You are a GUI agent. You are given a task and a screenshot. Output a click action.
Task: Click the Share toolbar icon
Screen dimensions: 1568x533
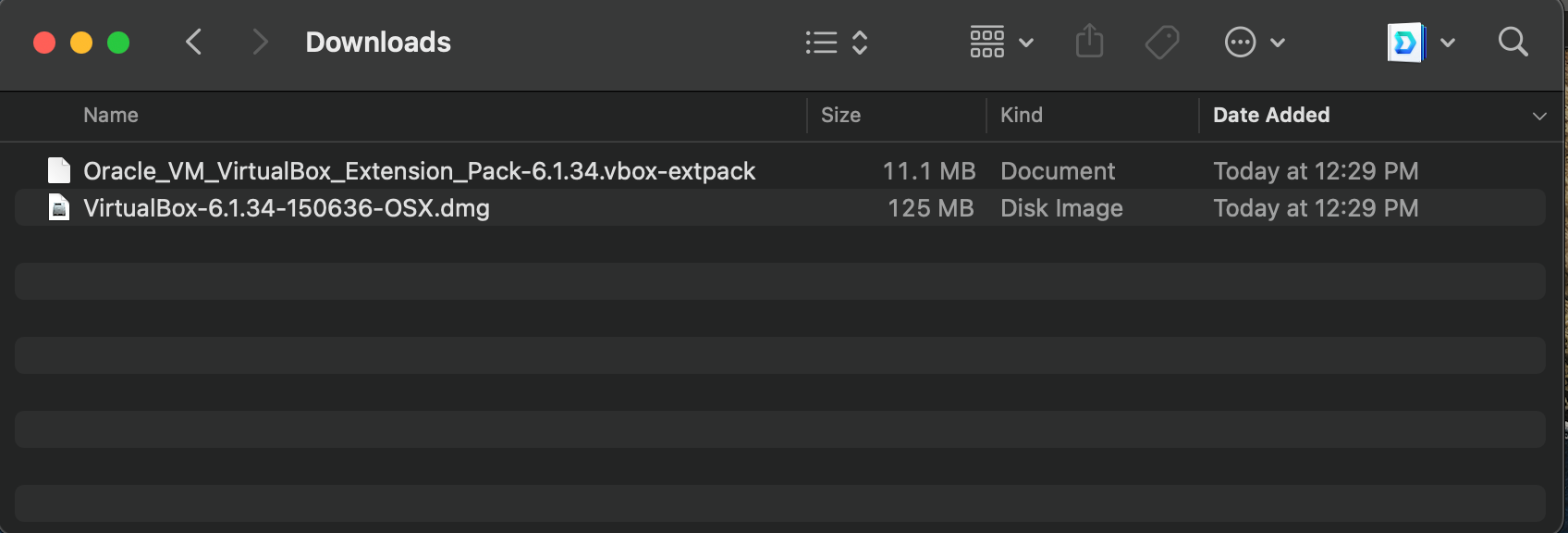[x=1089, y=43]
